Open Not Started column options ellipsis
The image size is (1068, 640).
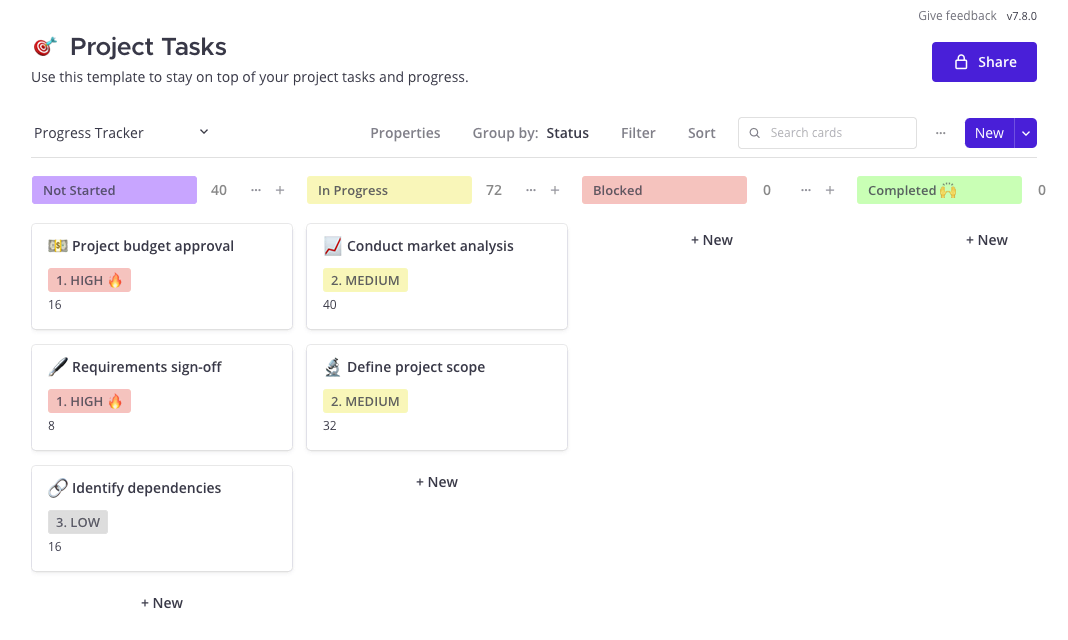(256, 190)
